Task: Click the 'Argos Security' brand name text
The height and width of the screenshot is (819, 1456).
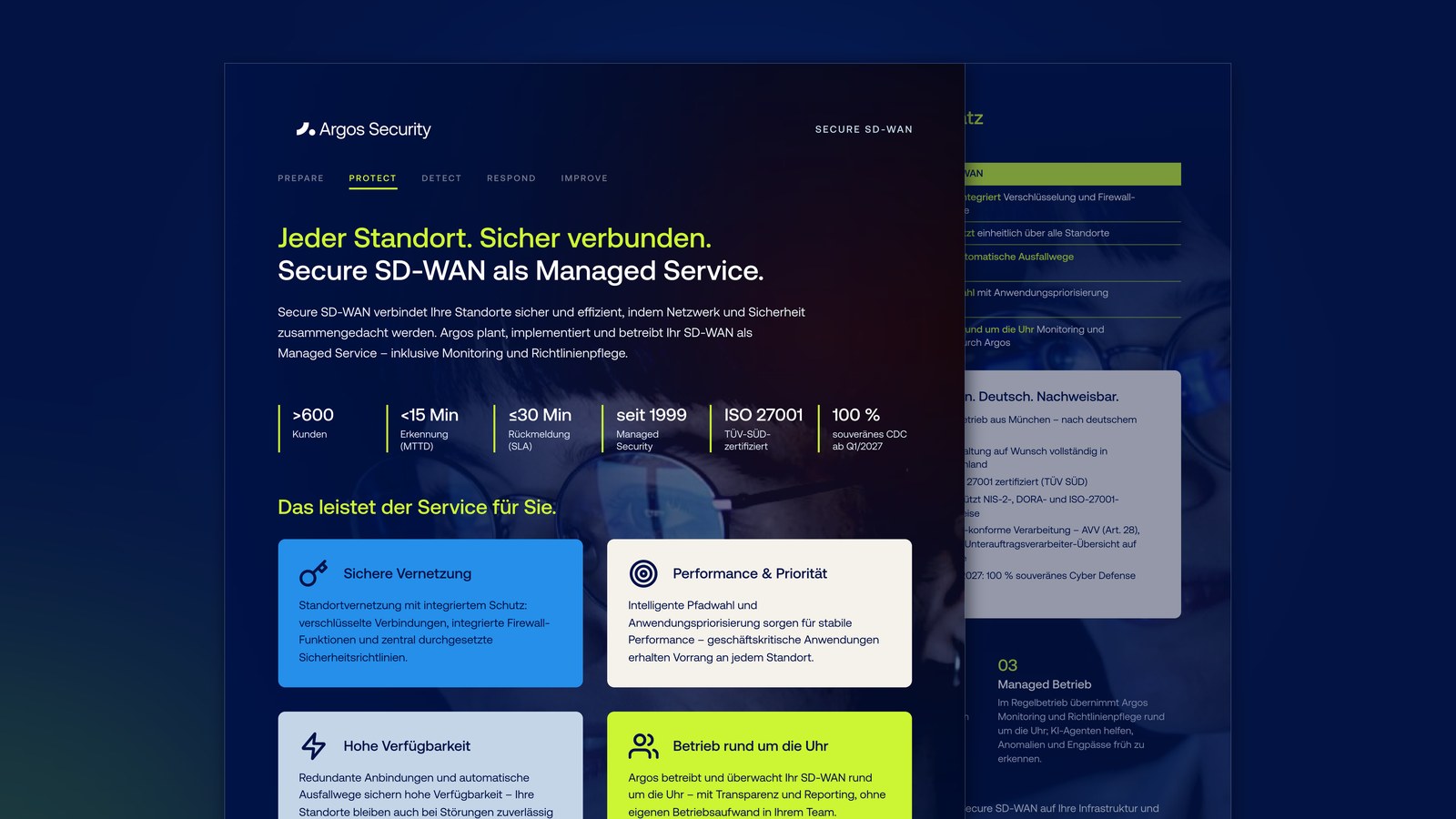Action: click(x=375, y=129)
